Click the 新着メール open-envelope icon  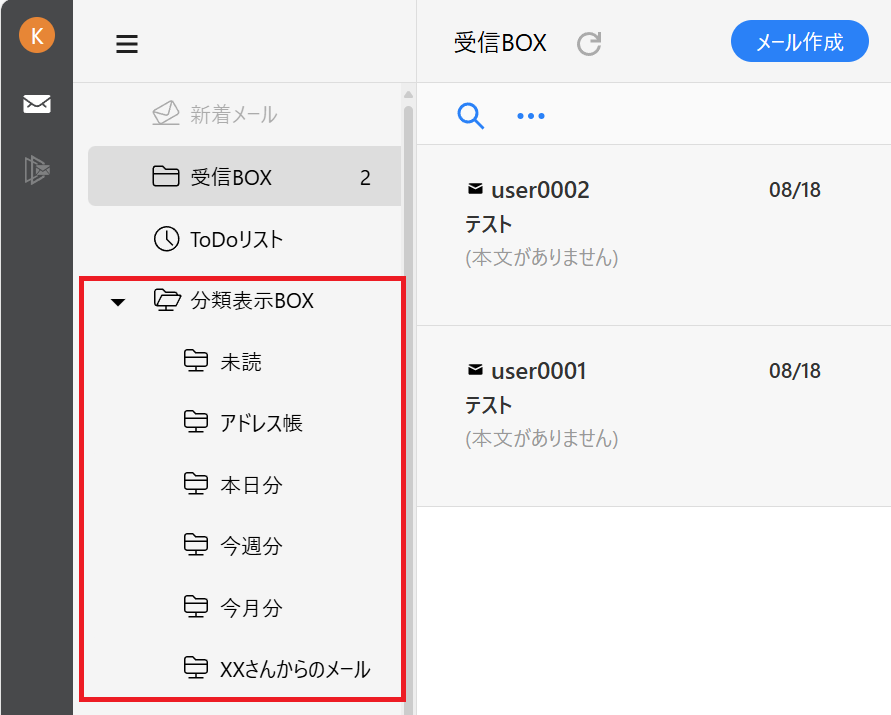(x=166, y=113)
